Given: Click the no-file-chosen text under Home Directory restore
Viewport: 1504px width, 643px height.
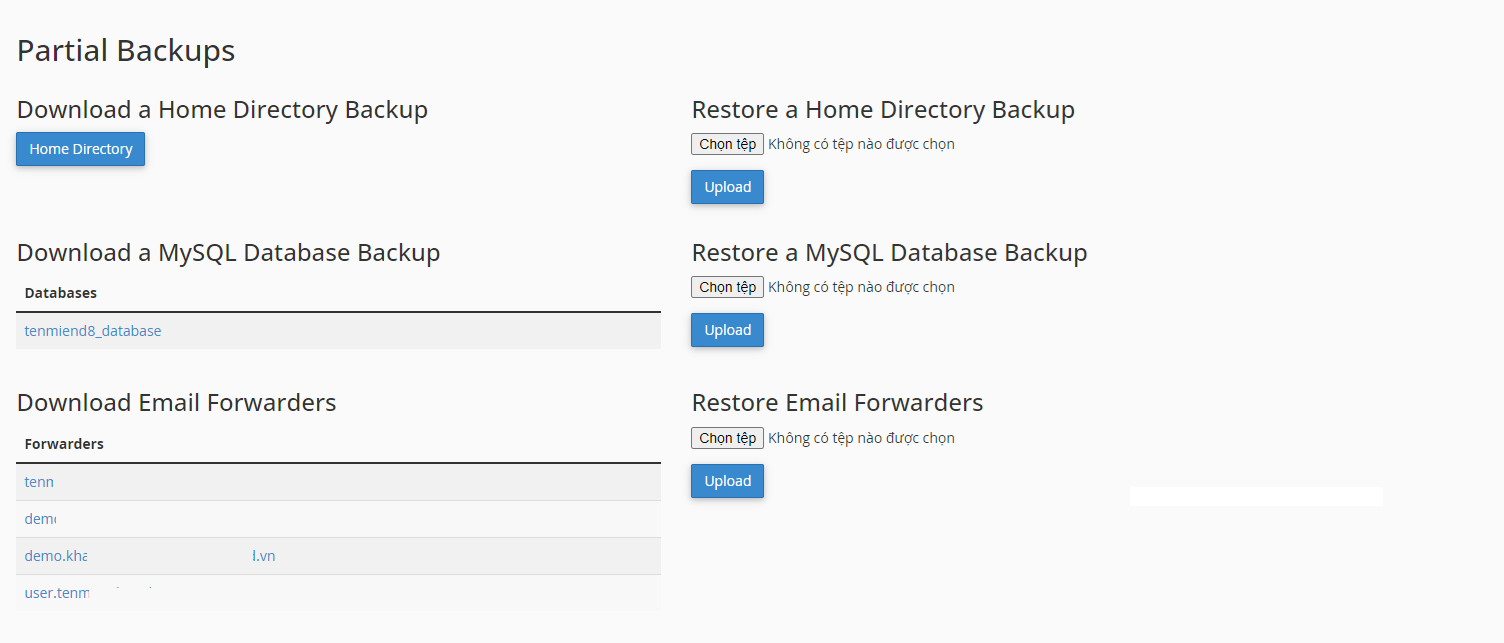Looking at the screenshot, I should coord(861,144).
